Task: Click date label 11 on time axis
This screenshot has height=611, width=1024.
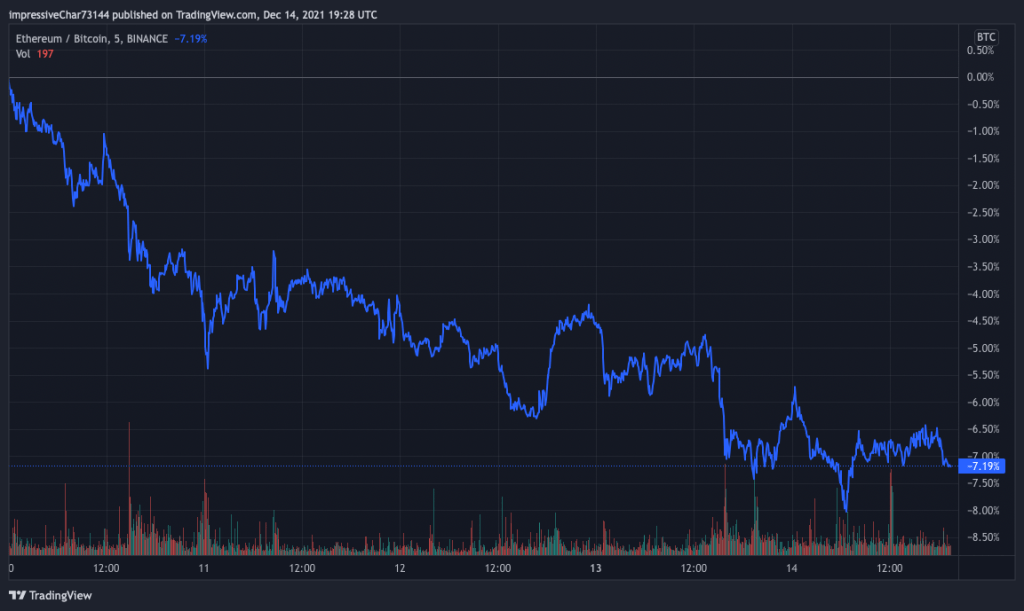Action: click(x=204, y=568)
